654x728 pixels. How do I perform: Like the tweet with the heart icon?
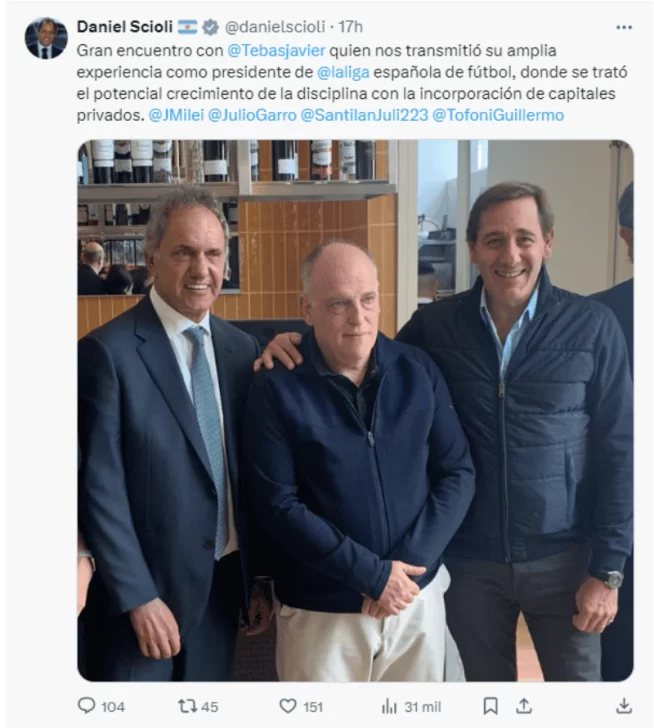click(288, 706)
